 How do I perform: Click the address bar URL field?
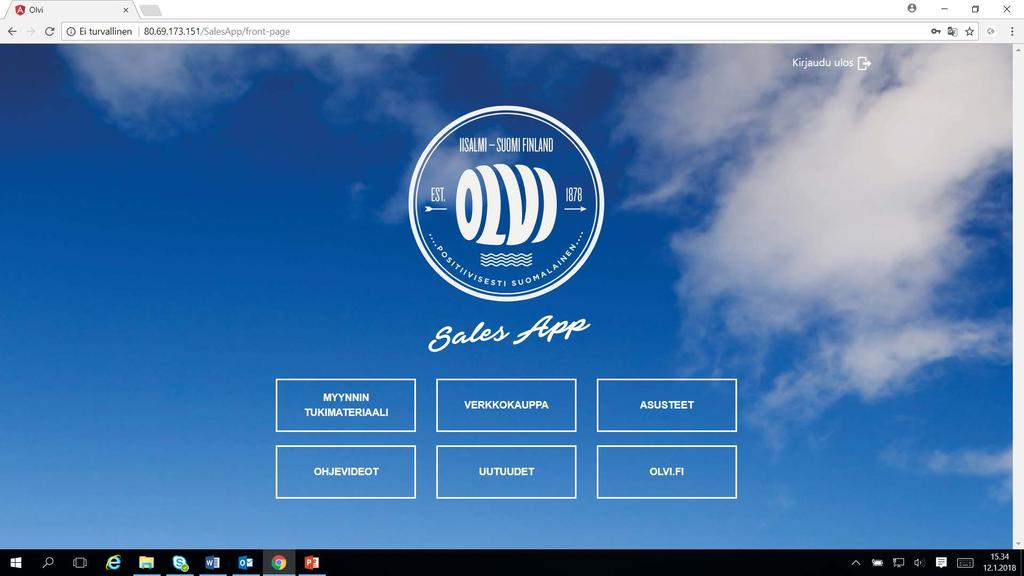(522, 31)
